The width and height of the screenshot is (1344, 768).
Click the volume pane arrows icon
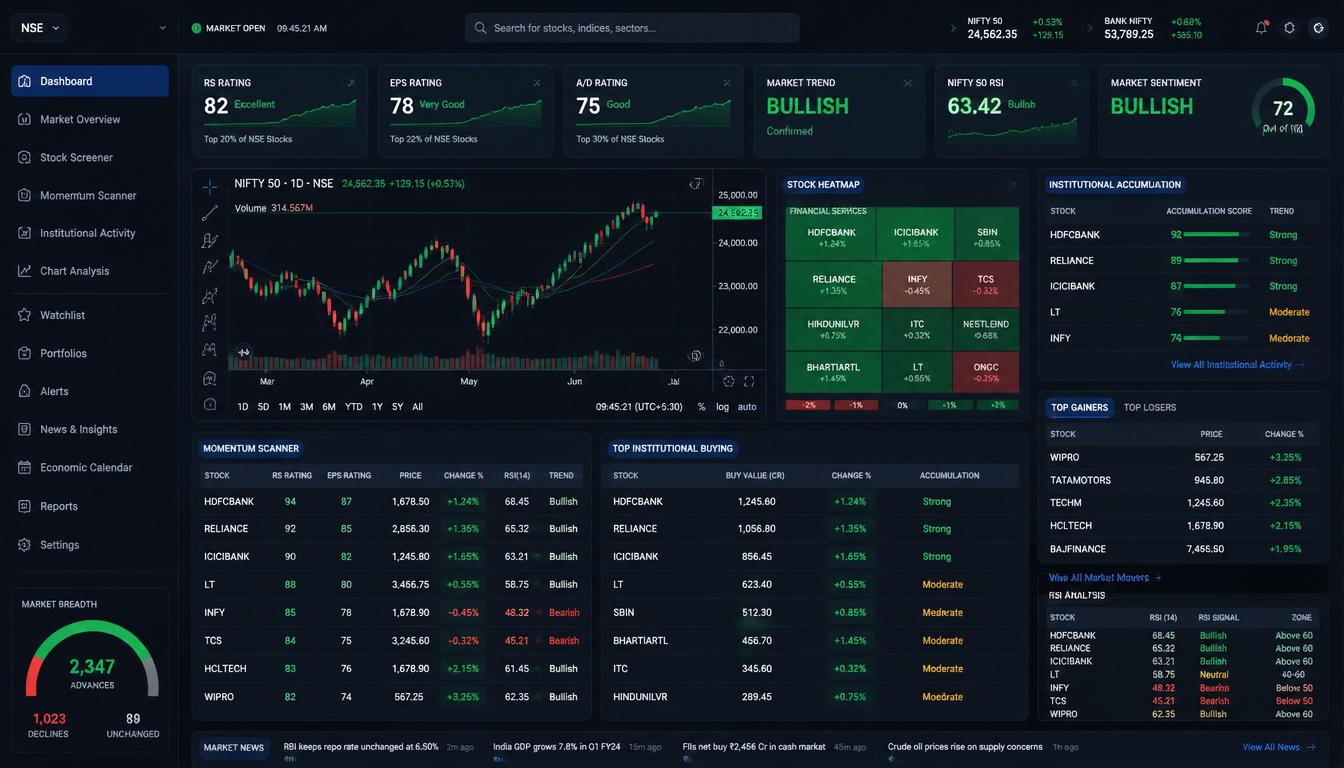coord(243,353)
